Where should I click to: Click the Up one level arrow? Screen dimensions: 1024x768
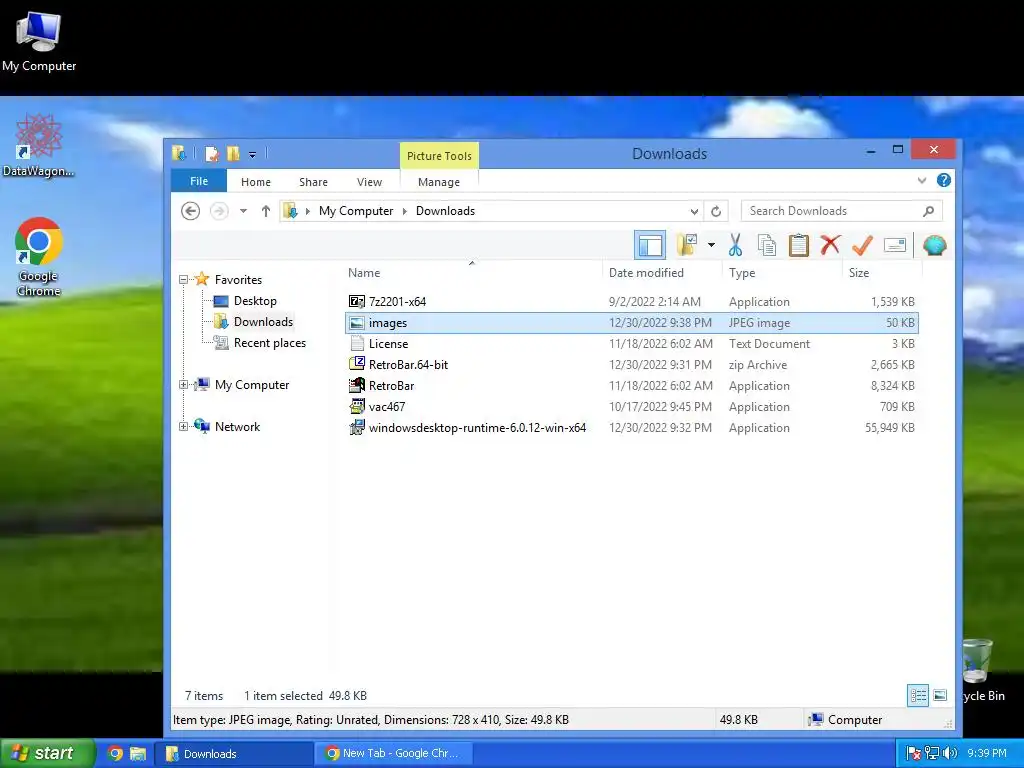(266, 211)
